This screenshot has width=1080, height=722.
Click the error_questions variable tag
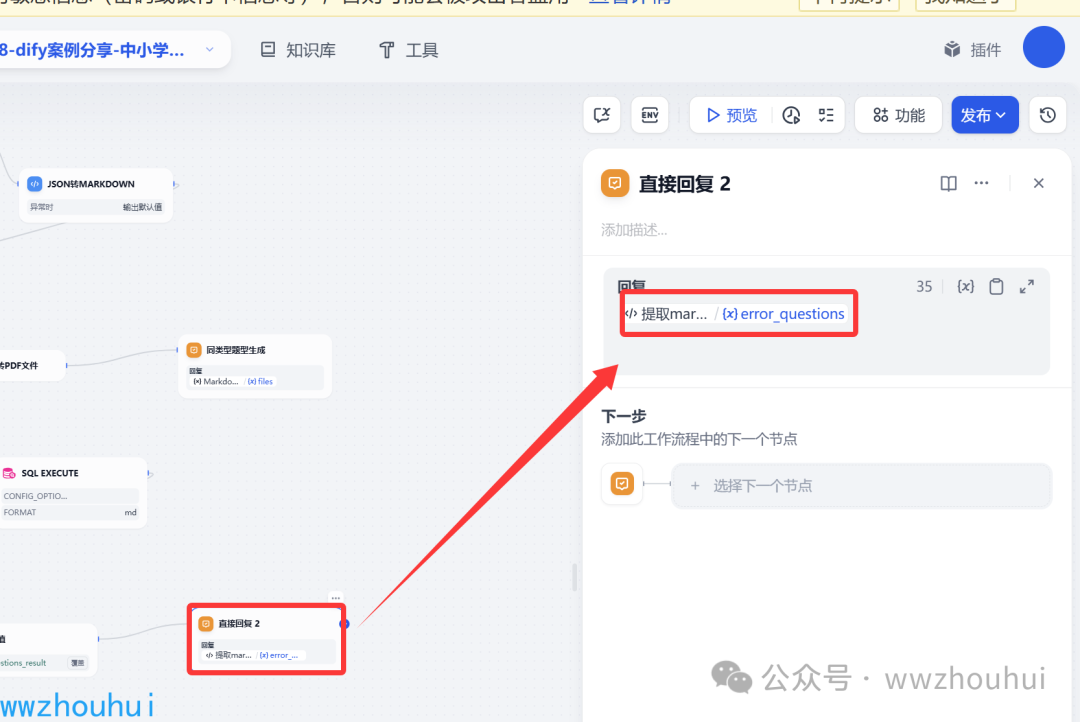783,314
